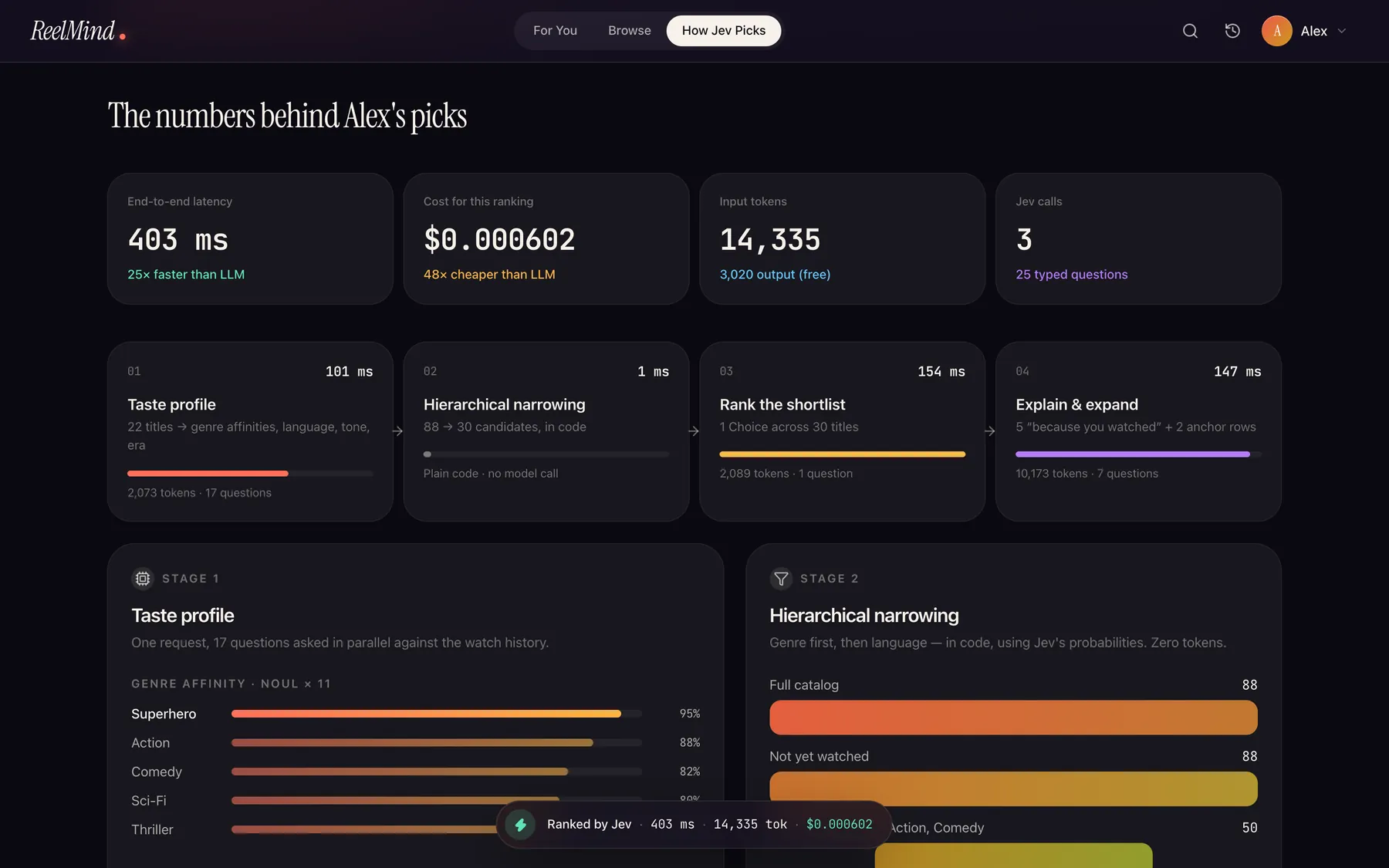Click the green lightning bolt icon
The width and height of the screenshot is (1389, 868).
point(520,824)
